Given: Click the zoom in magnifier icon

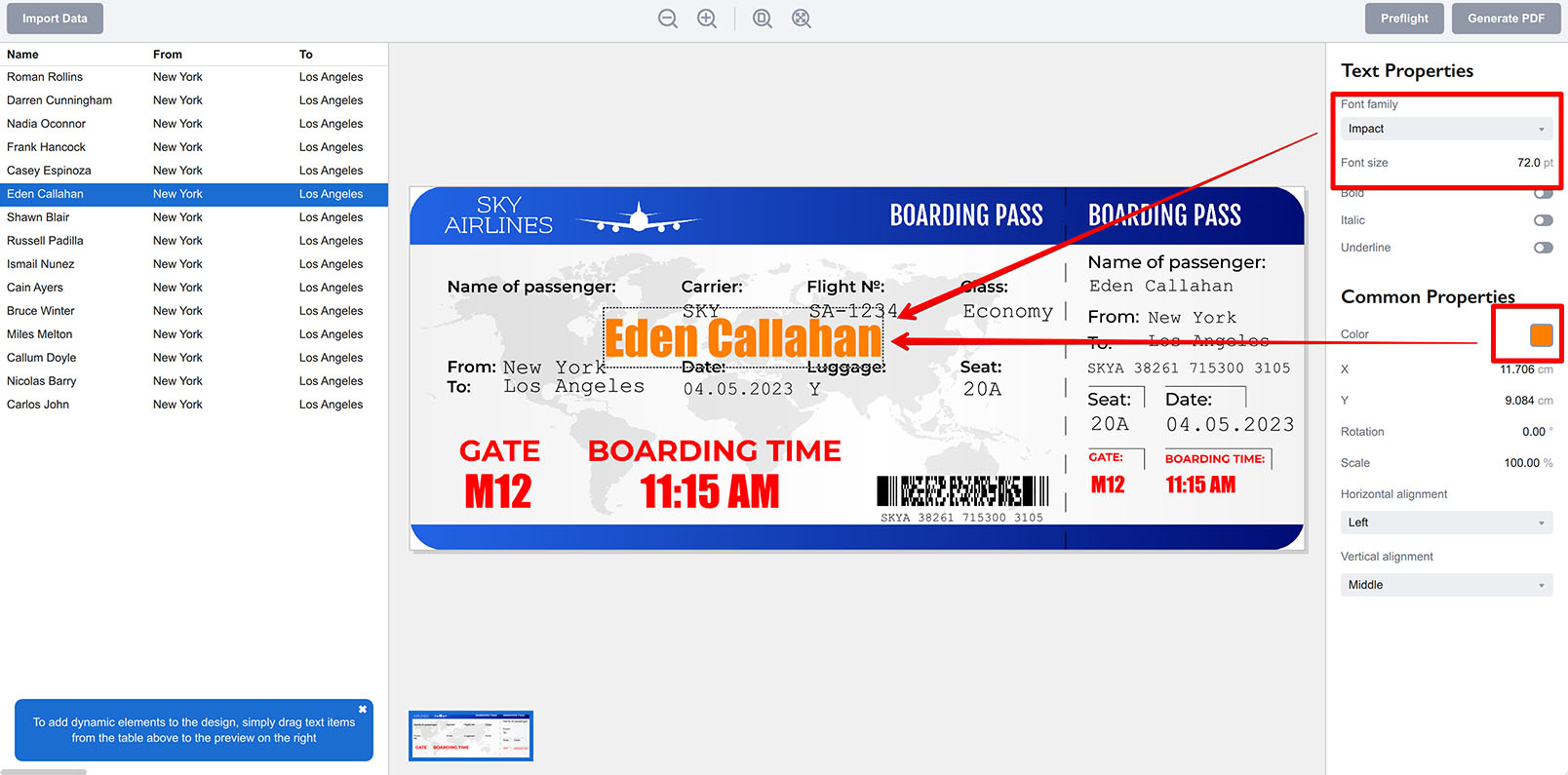Looking at the screenshot, I should tap(707, 19).
